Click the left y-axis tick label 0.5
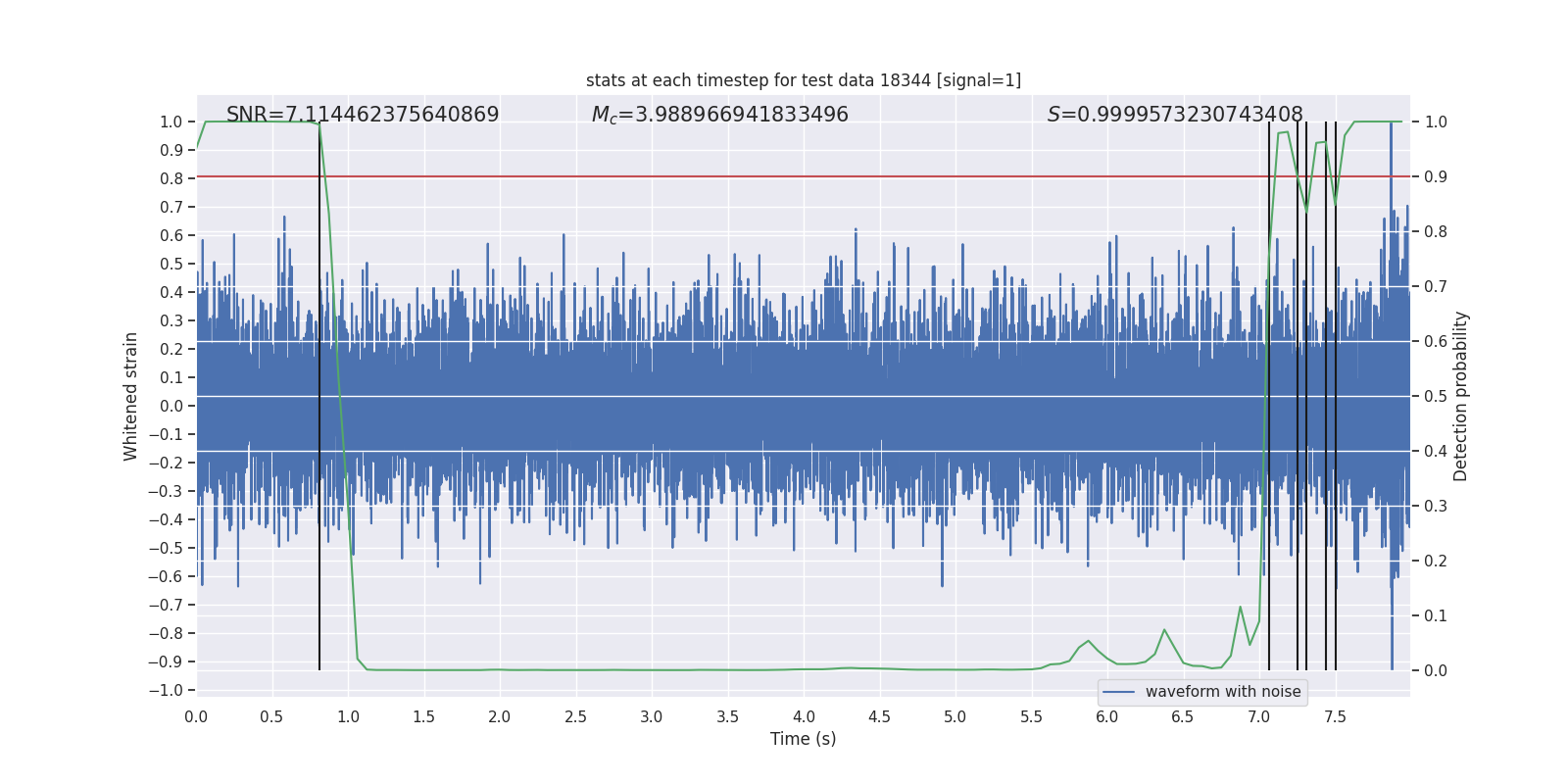Screen dimensions: 1568x784 [x=171, y=264]
